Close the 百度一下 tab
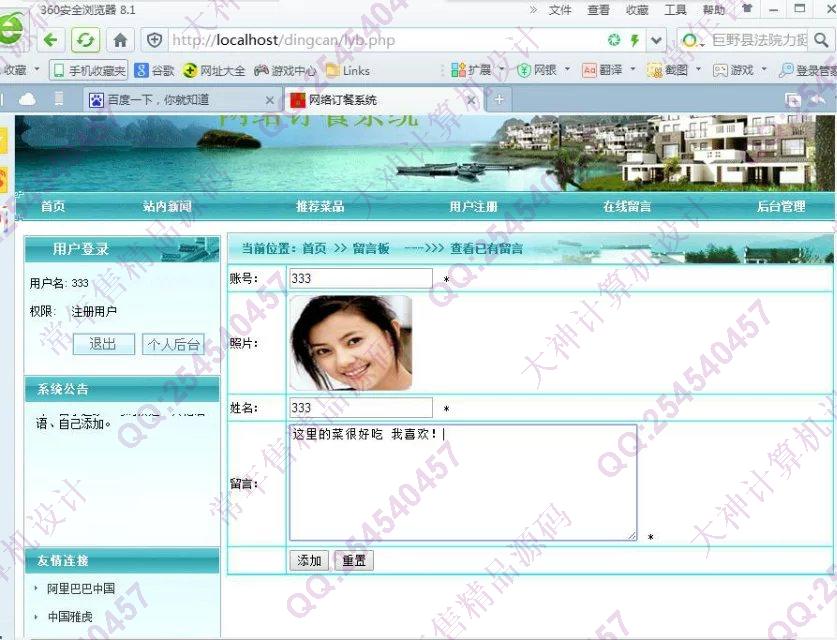The image size is (837, 640). coord(270,100)
